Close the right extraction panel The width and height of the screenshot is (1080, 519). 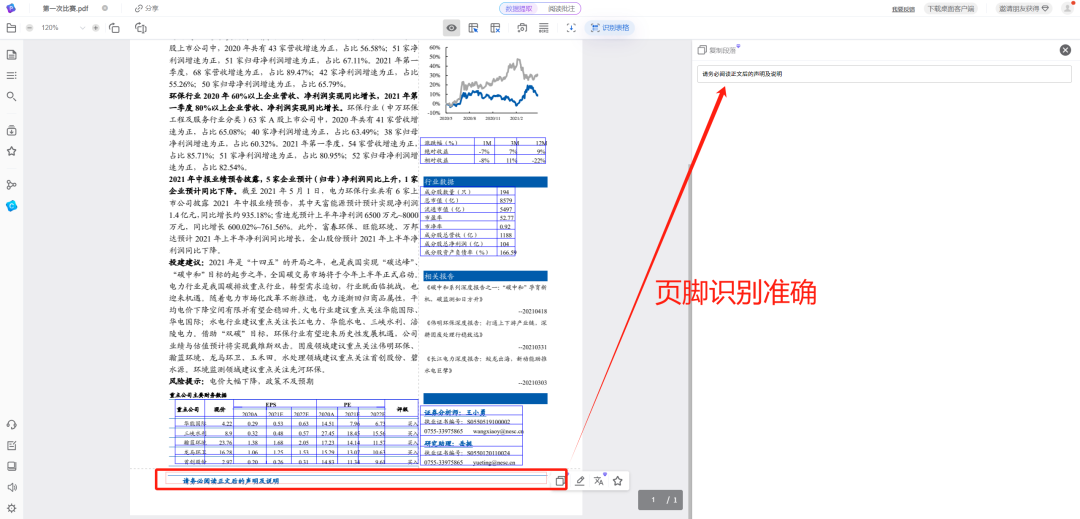click(x=1065, y=50)
